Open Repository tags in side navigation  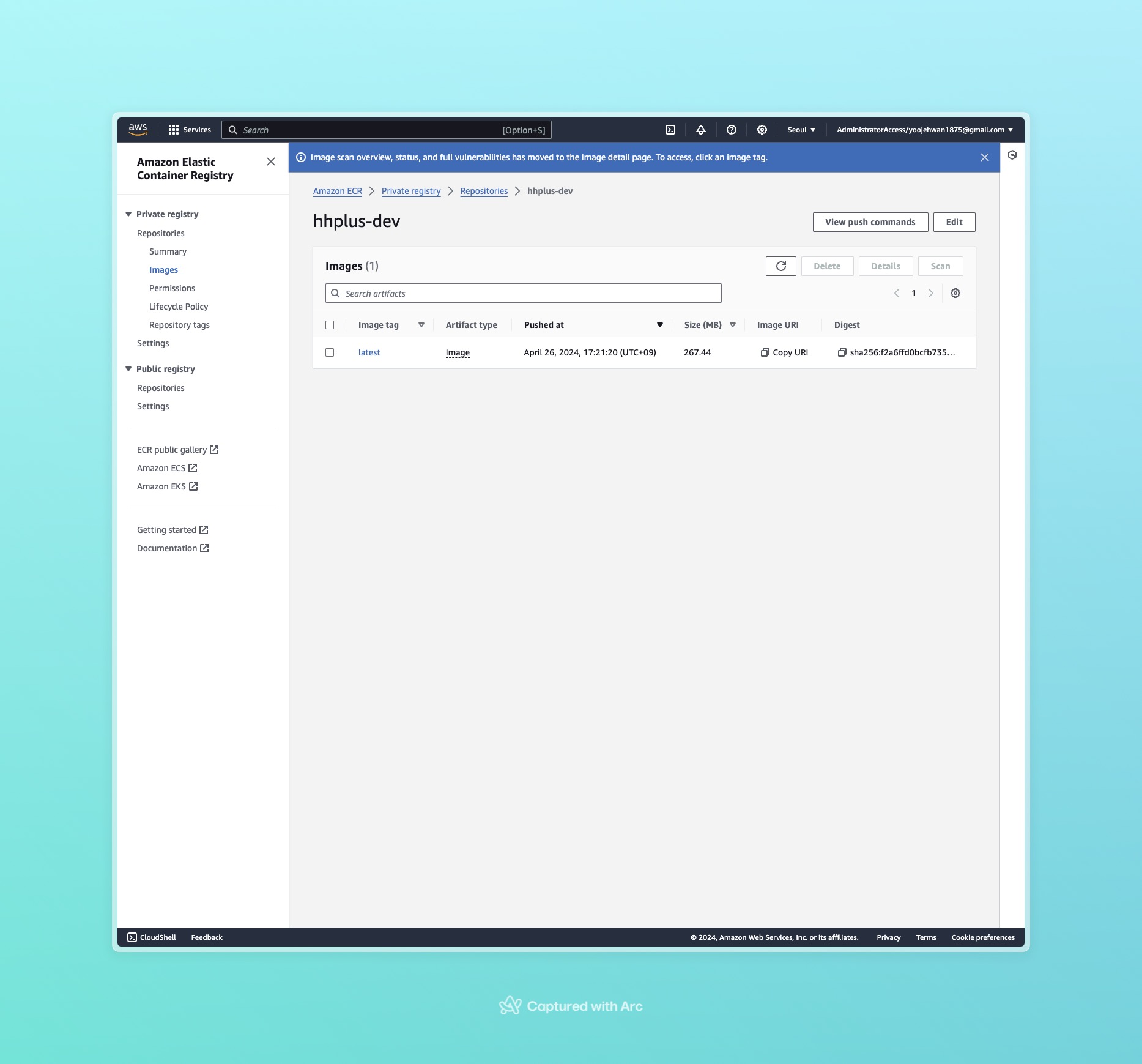[179, 325]
